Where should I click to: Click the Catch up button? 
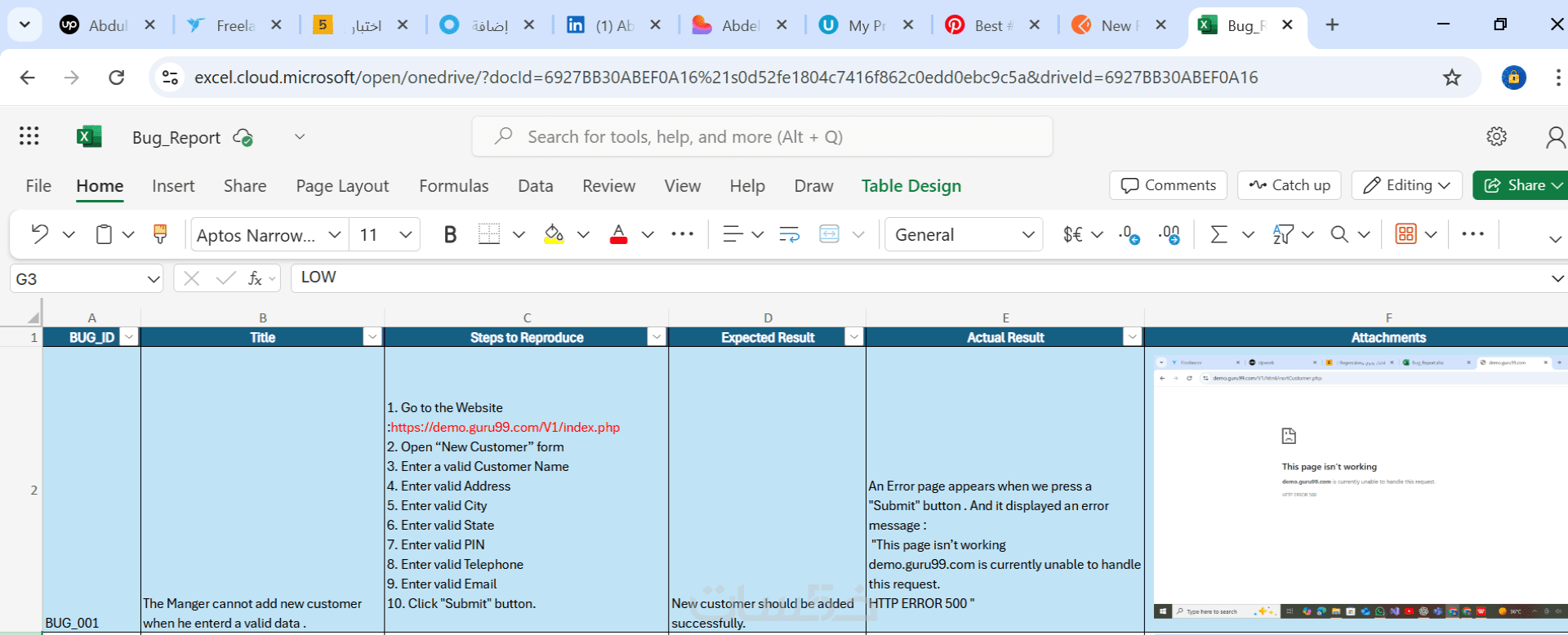click(1290, 185)
